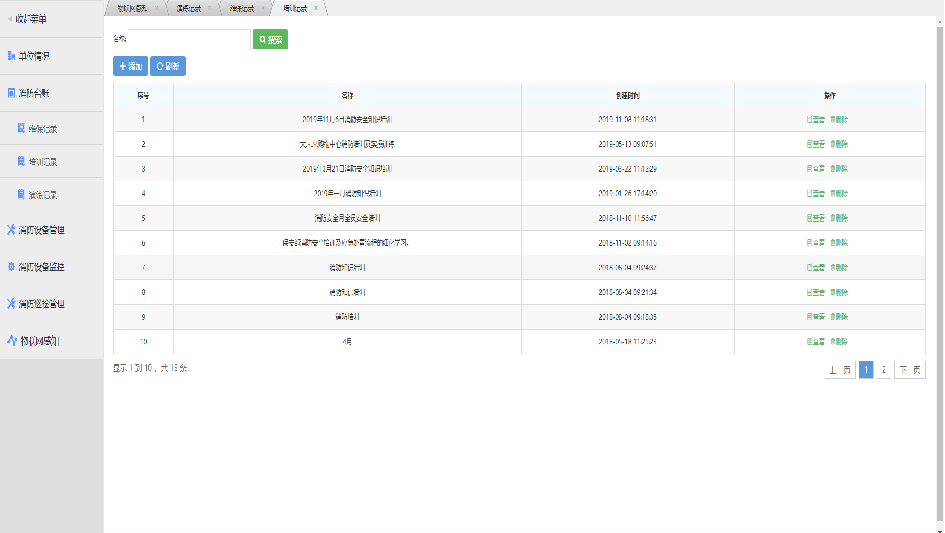The width and height of the screenshot is (945, 533).
Task: Click 删除 delete link in row 5
Action: click(x=840, y=218)
